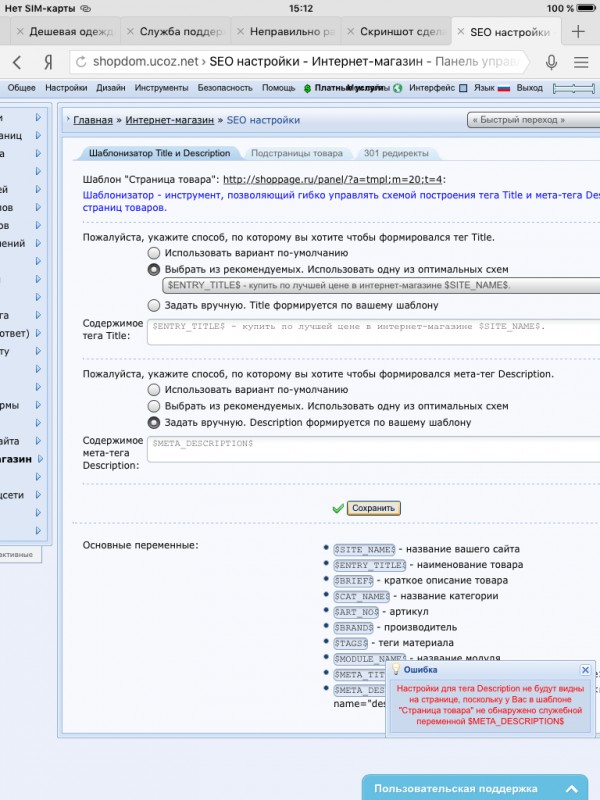Click the Russian flag language icon

click(x=504, y=88)
